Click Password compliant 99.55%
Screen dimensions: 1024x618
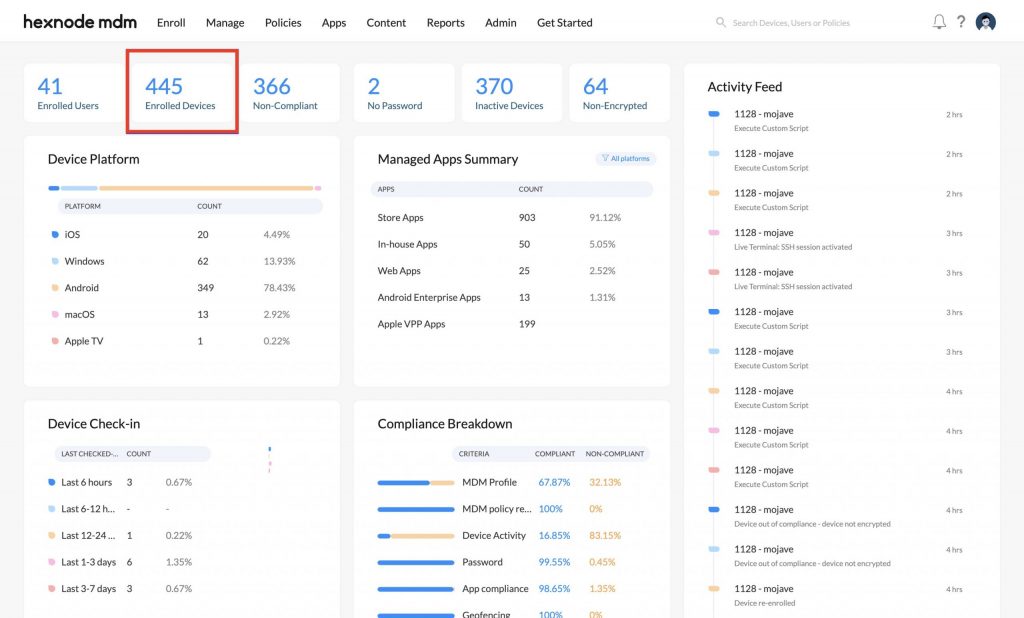(554, 562)
